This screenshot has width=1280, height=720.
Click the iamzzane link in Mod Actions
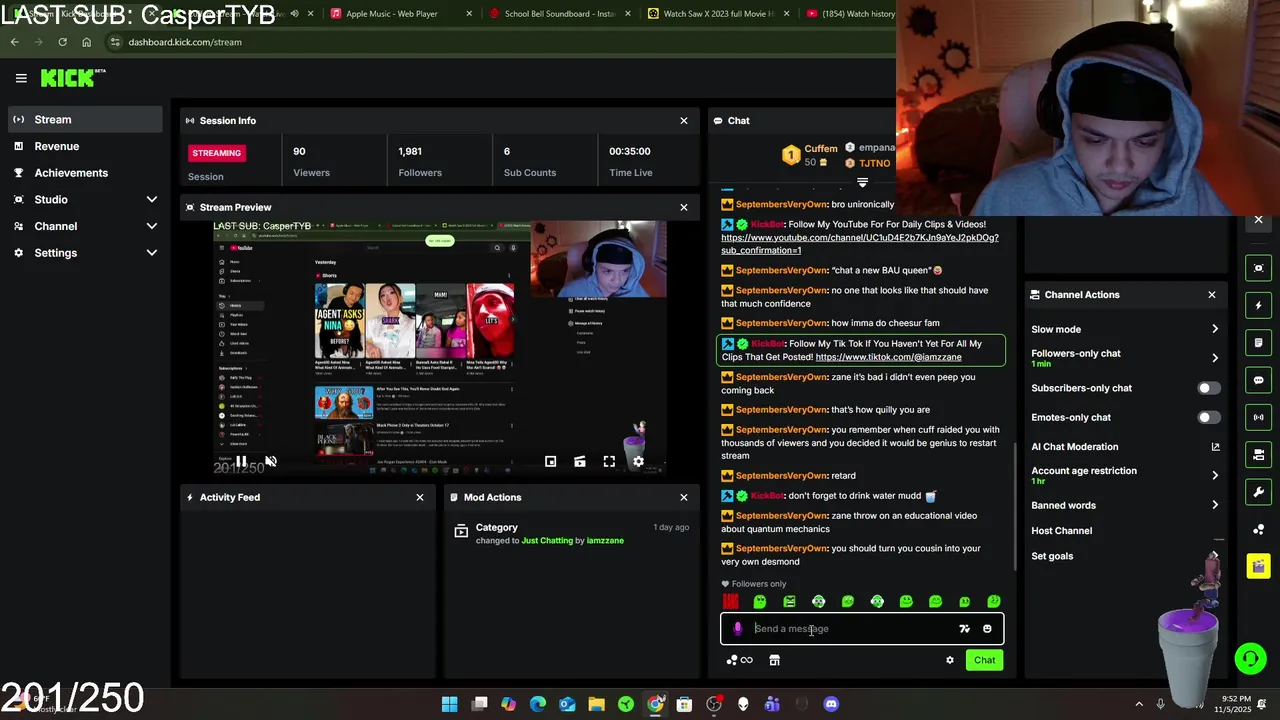[605, 541]
